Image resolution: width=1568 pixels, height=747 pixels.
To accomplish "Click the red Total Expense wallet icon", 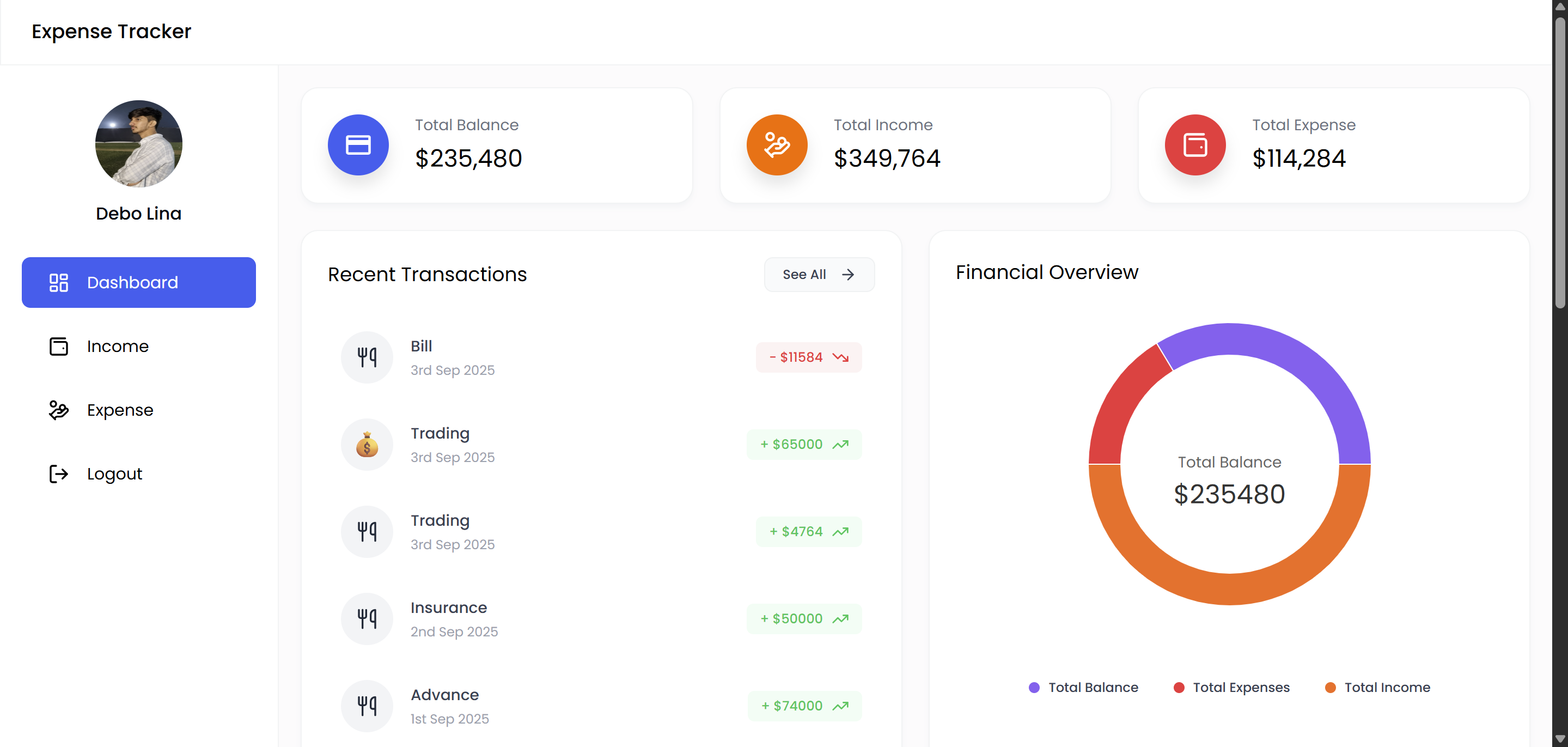I will [x=1195, y=145].
